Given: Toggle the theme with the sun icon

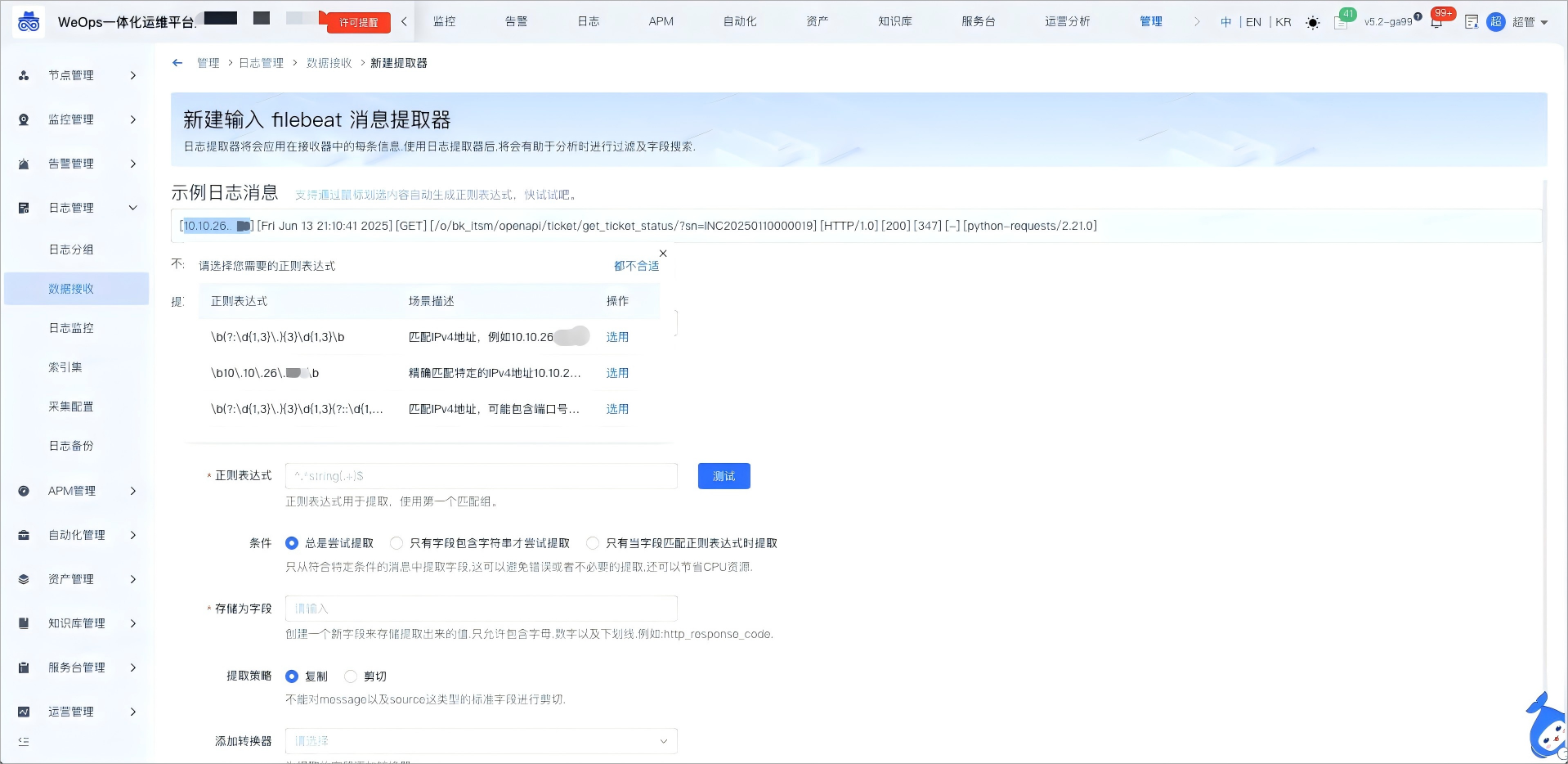Looking at the screenshot, I should pos(1313,22).
